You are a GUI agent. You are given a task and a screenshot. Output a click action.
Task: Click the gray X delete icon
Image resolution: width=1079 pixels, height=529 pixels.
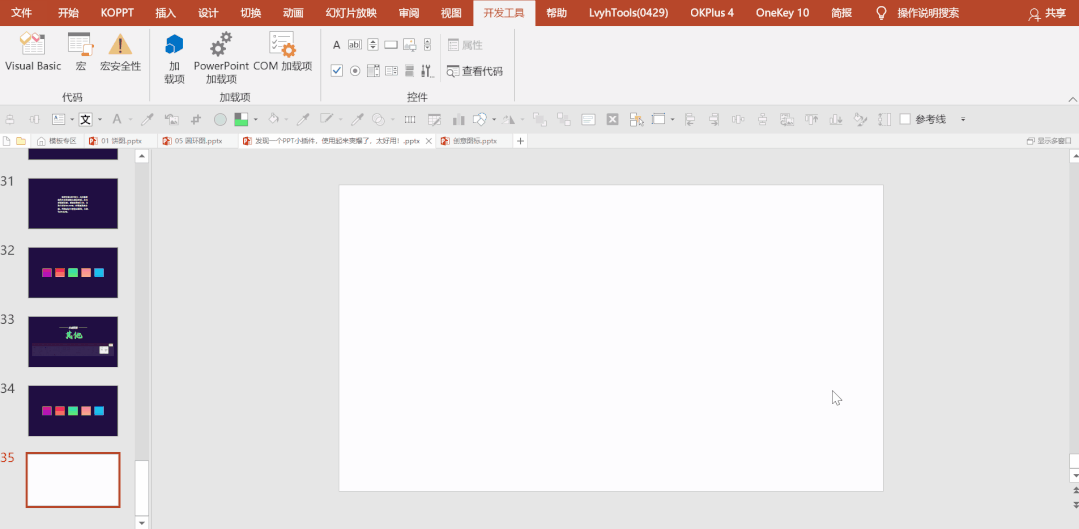point(612,120)
